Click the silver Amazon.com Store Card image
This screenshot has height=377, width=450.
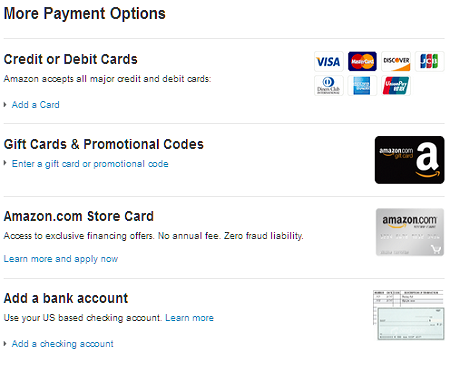[x=410, y=232]
